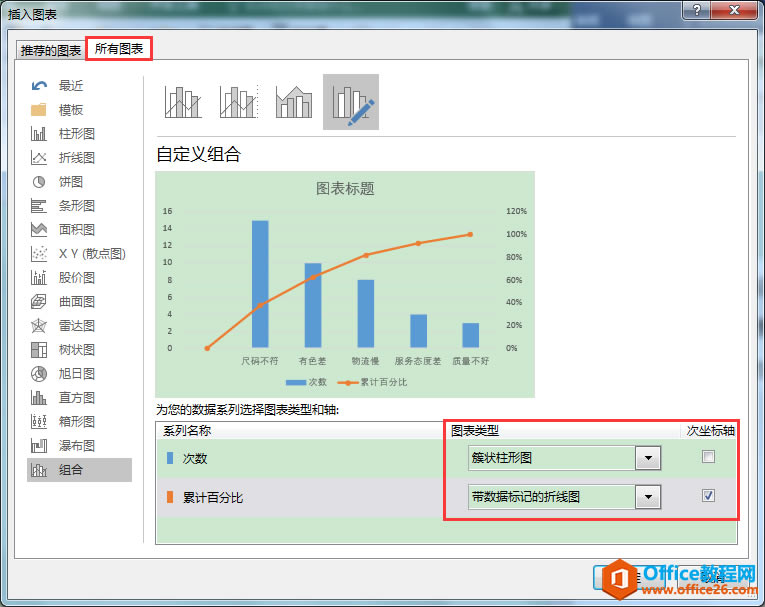The height and width of the screenshot is (607, 765).
Task: Select the Combo (组合) chart category
Action: (80, 470)
